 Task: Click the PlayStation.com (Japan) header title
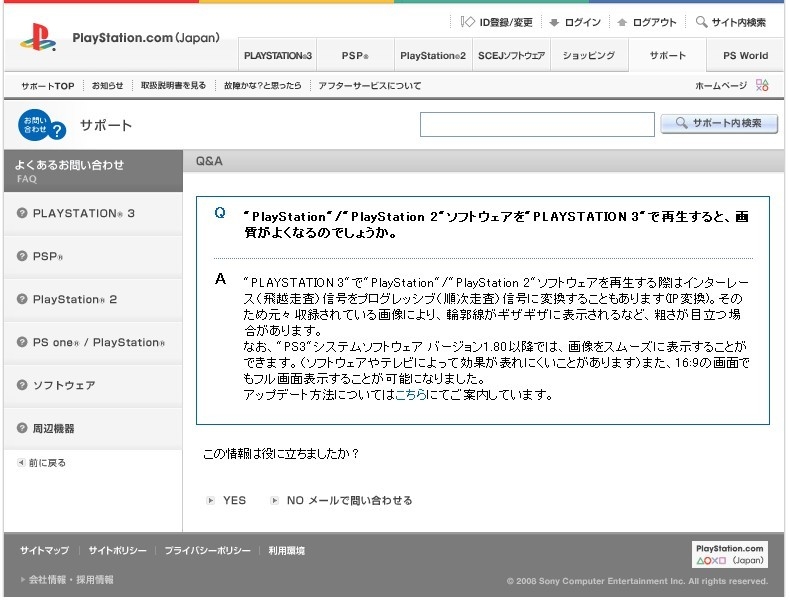coord(146,38)
